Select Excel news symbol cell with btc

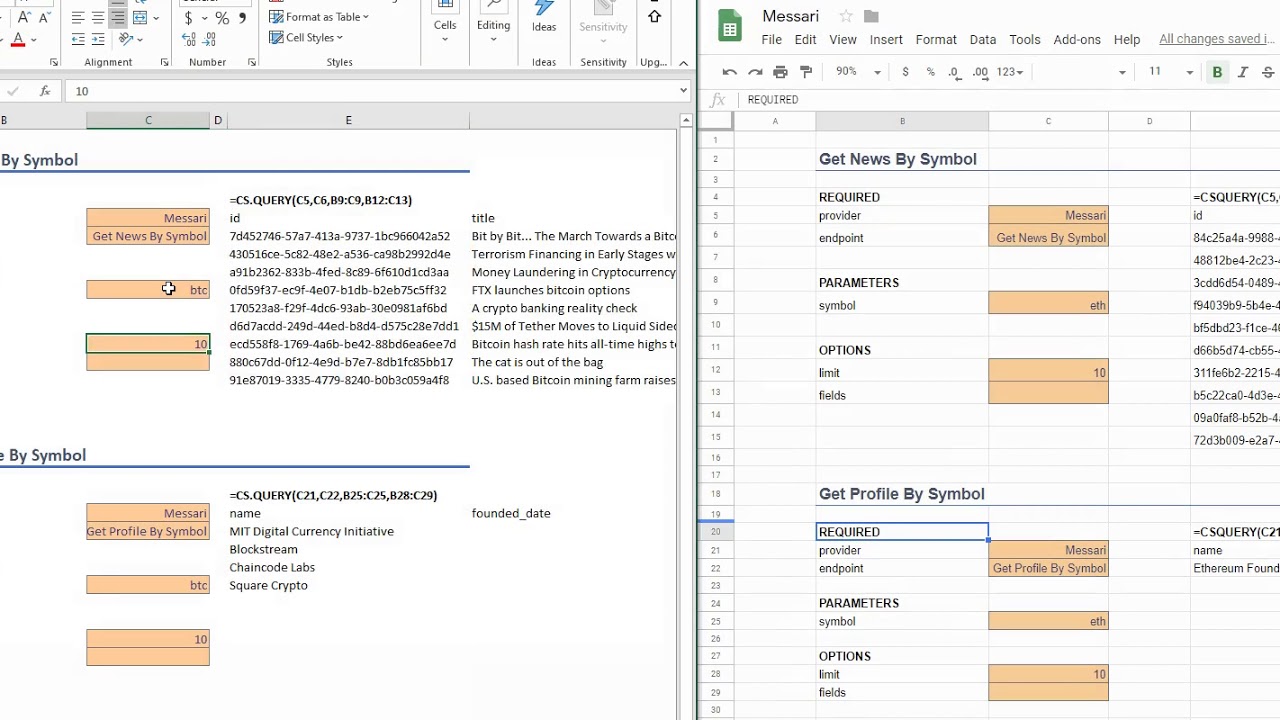pyautogui.click(x=148, y=290)
